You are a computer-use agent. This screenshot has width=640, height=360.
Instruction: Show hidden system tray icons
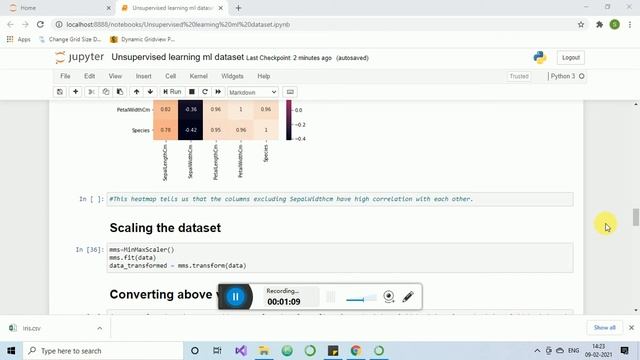(x=537, y=351)
